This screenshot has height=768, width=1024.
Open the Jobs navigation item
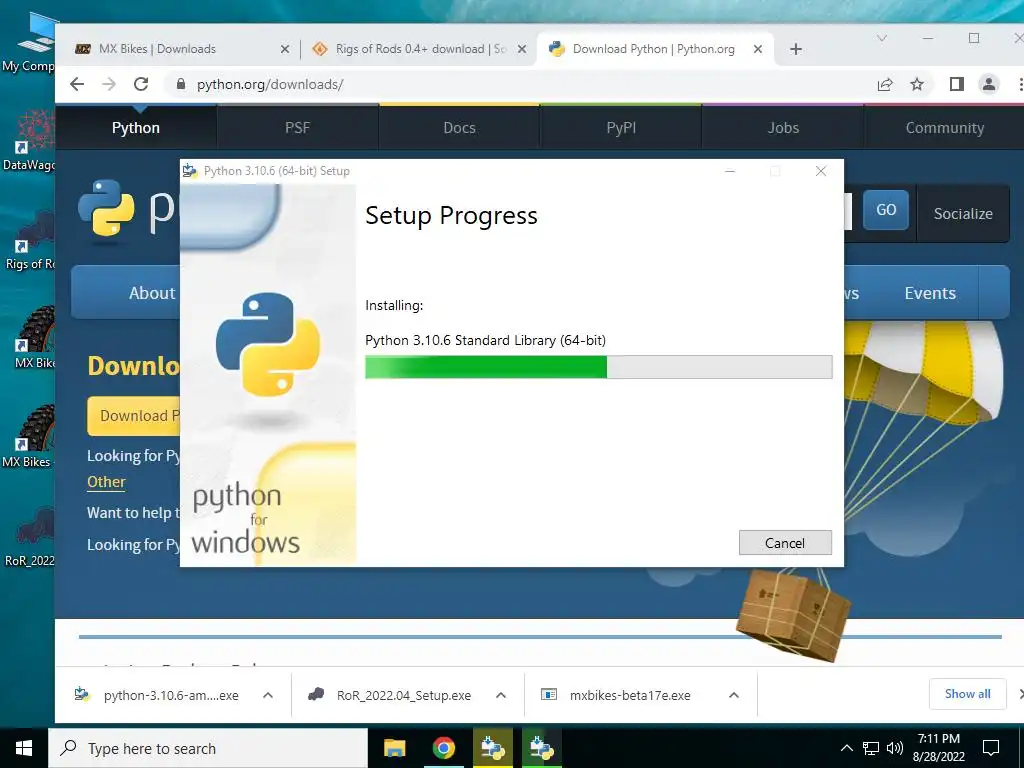click(x=783, y=127)
